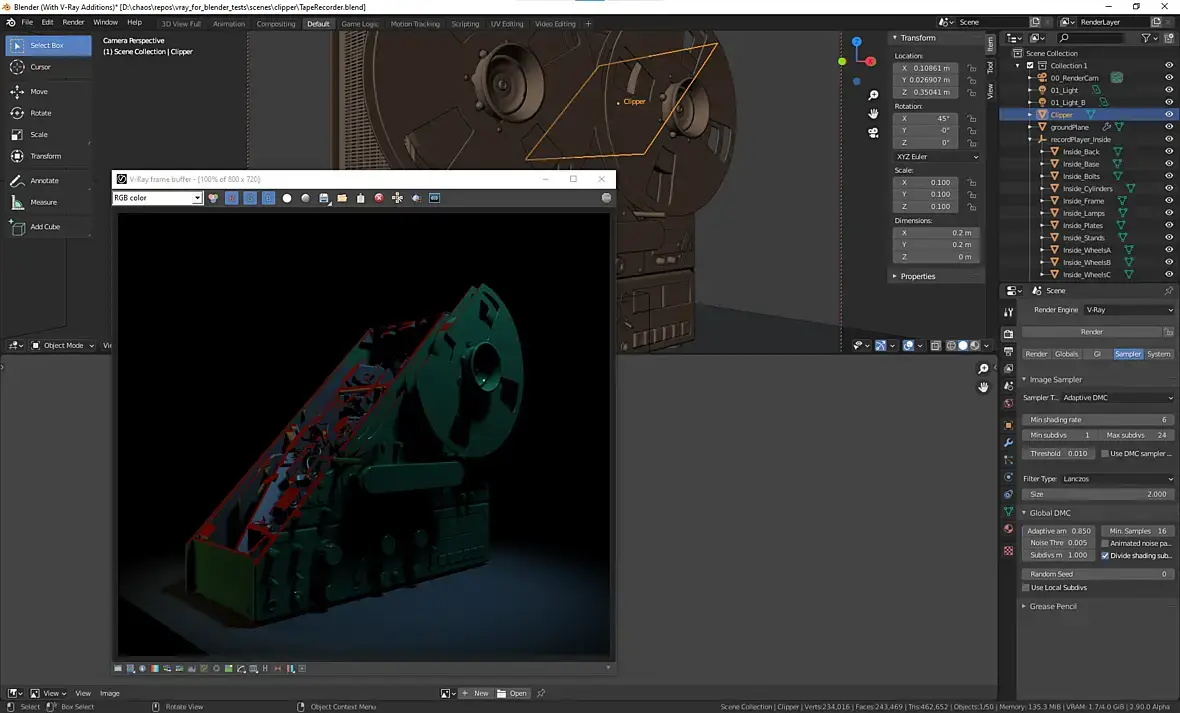
Task: Pick the Annotate tool
Action: [44, 181]
